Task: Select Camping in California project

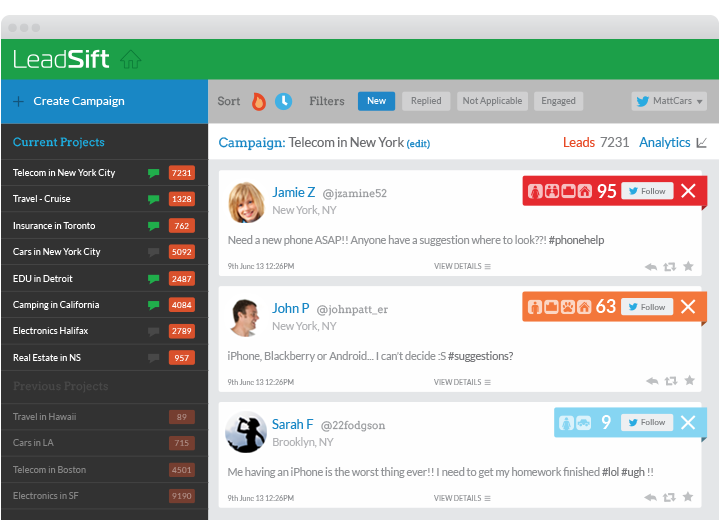Action: click(105, 305)
